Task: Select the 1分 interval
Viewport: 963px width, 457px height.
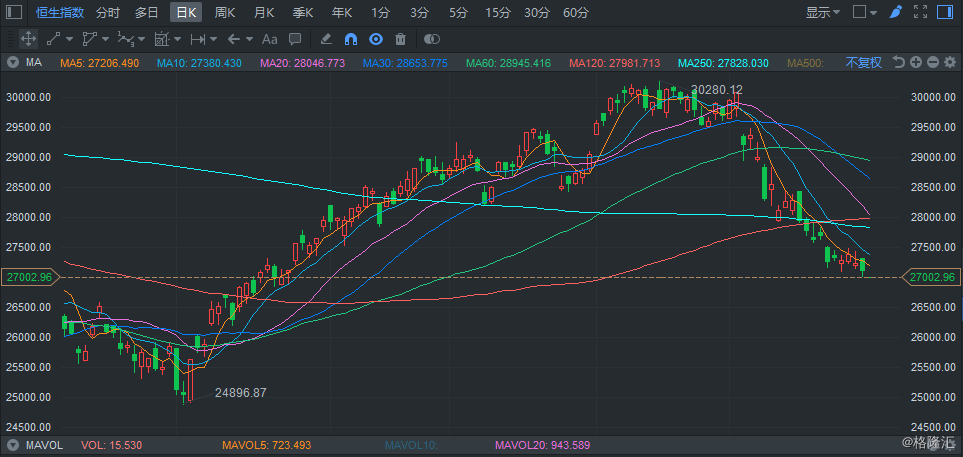Action: coord(380,12)
